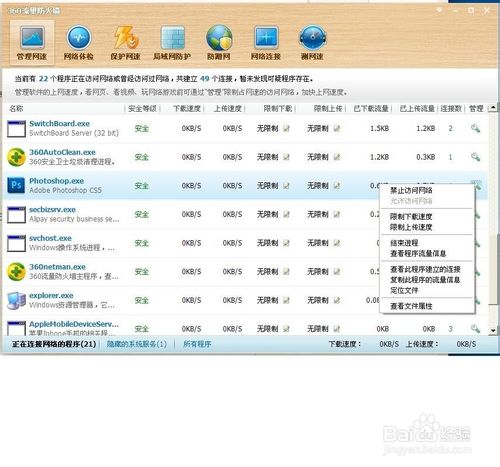Screen dimensions: 500x467
Task: Edit upload limit for svchost.exe
Action: [337, 243]
